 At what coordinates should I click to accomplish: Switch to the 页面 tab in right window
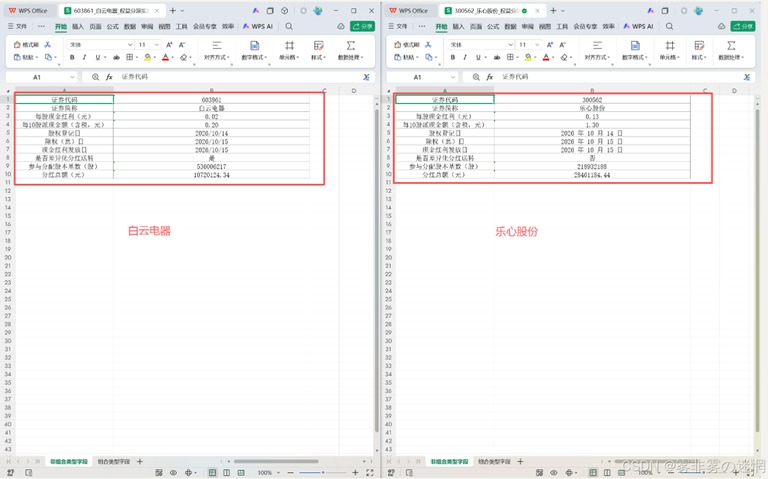point(476,26)
